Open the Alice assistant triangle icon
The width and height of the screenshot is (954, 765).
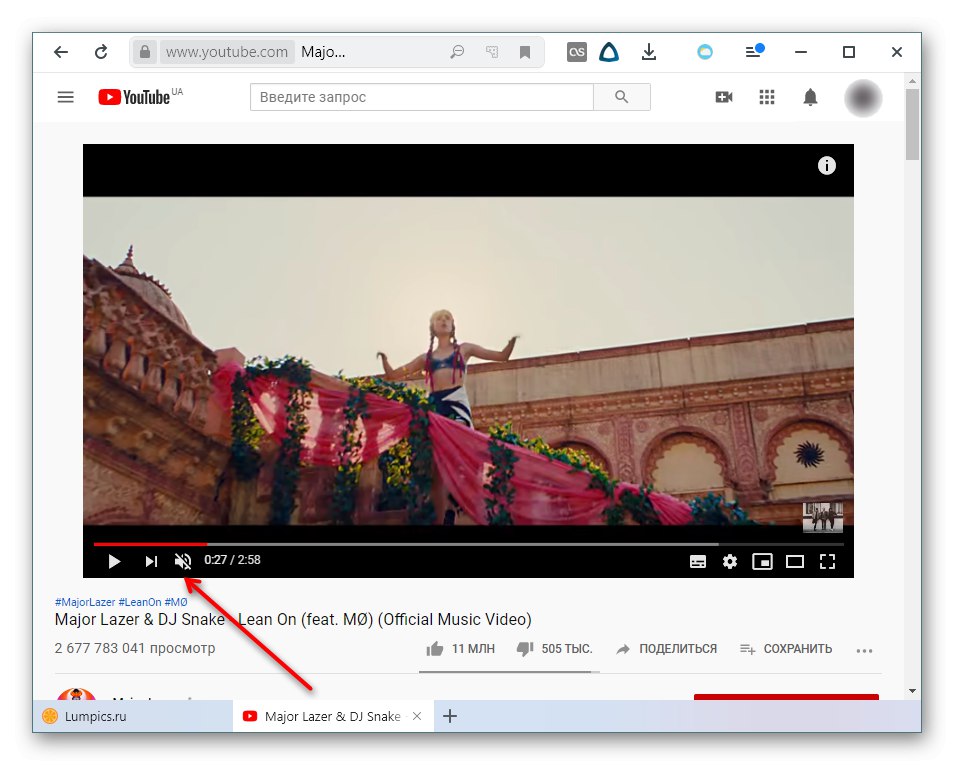pos(609,52)
